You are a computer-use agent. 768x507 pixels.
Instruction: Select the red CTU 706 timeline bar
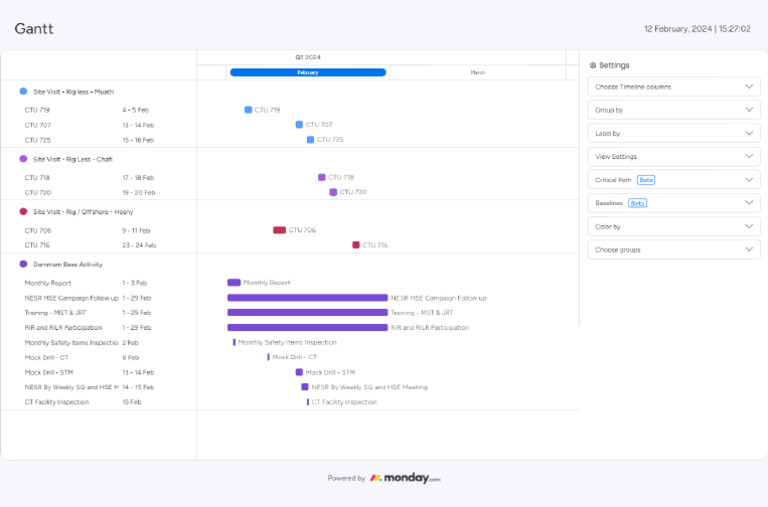(x=279, y=230)
